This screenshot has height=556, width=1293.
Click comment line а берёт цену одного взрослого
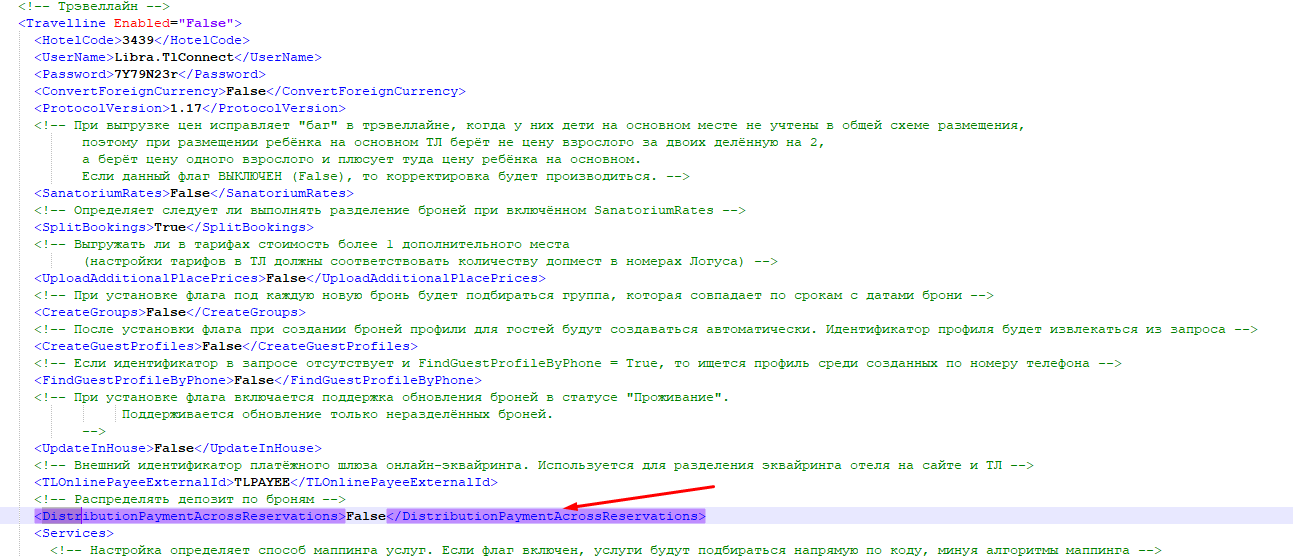point(360,159)
